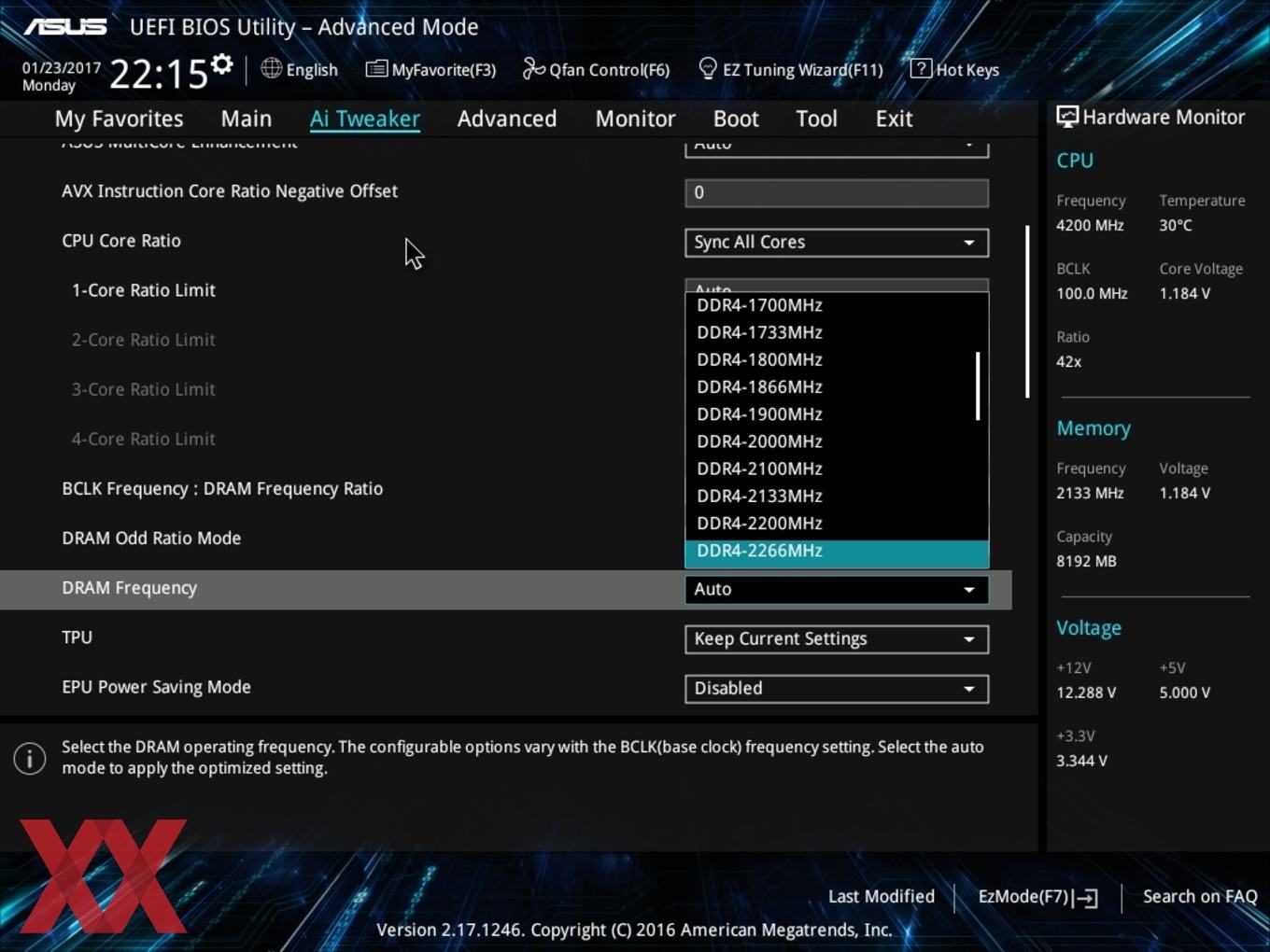1270x952 pixels.
Task: Choose DDR4-1800MHz from the list
Action: pyautogui.click(x=837, y=359)
